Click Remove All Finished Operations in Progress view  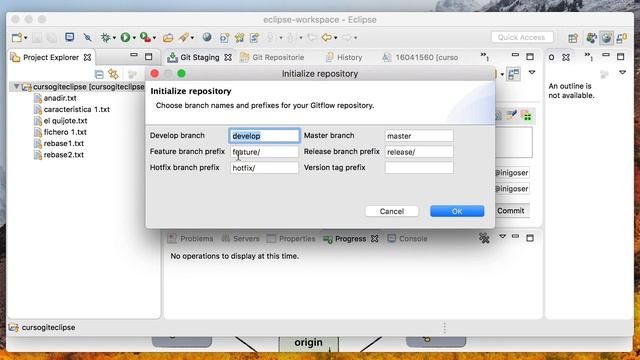coord(484,238)
